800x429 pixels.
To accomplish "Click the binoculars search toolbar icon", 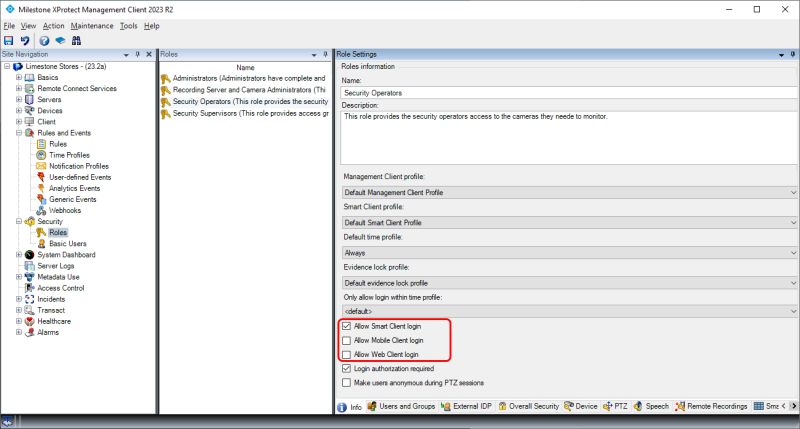I will pos(77,41).
